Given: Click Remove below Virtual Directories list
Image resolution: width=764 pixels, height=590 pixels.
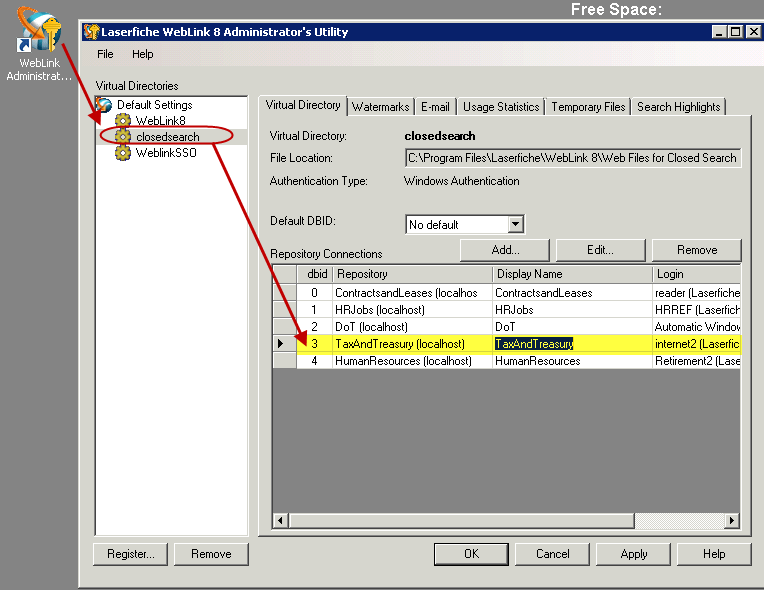Looking at the screenshot, I should [x=211, y=554].
